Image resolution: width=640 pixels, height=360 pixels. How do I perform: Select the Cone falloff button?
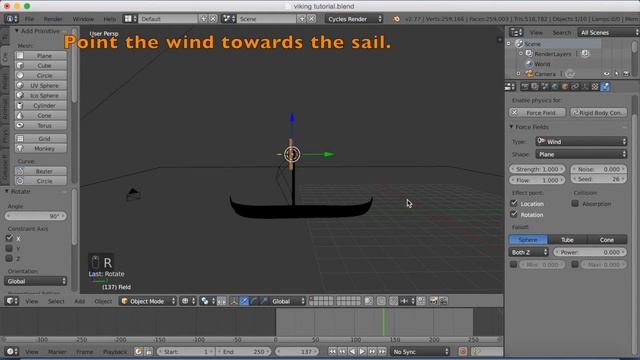pyautogui.click(x=607, y=240)
